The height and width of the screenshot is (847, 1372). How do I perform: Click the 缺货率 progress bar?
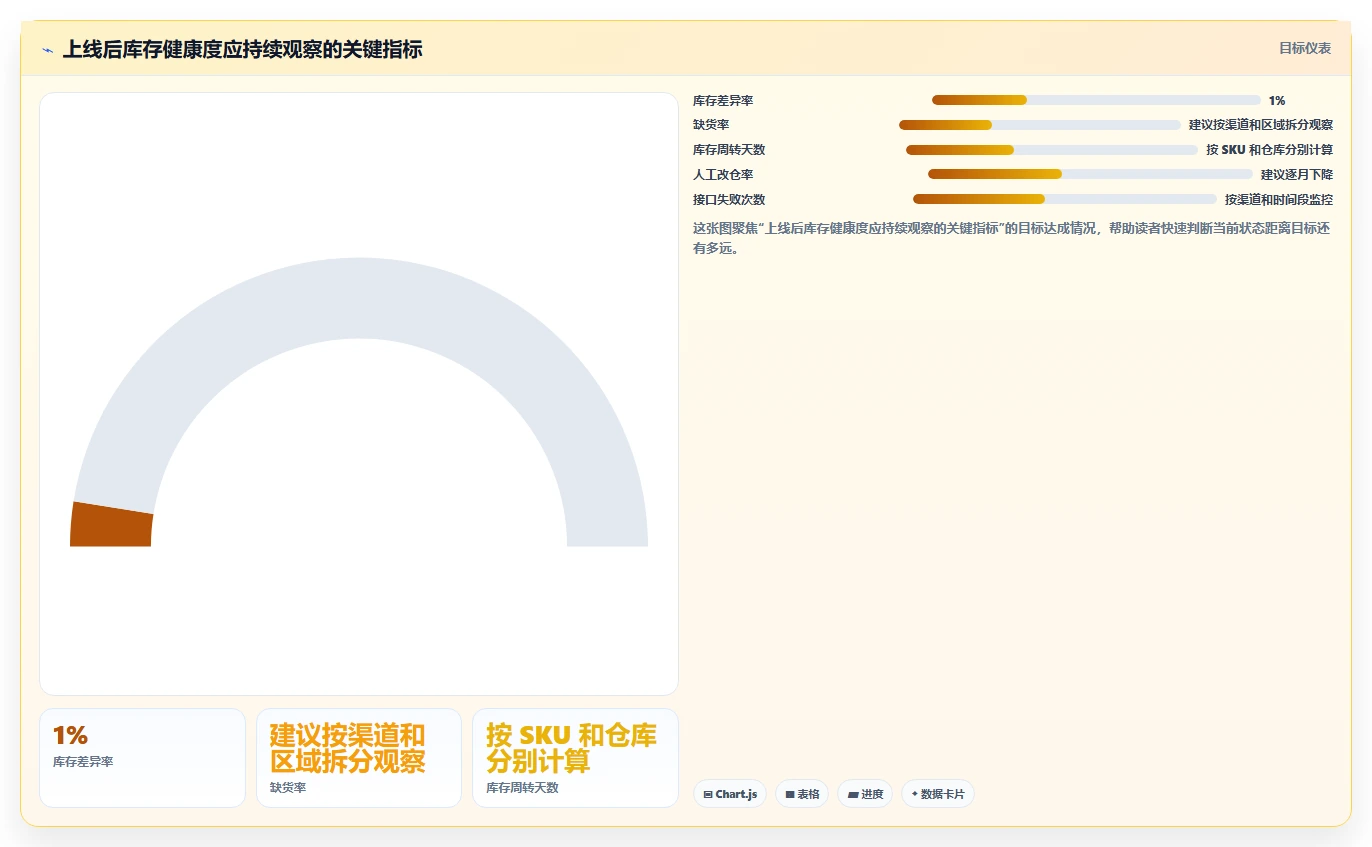pyautogui.click(x=1040, y=125)
